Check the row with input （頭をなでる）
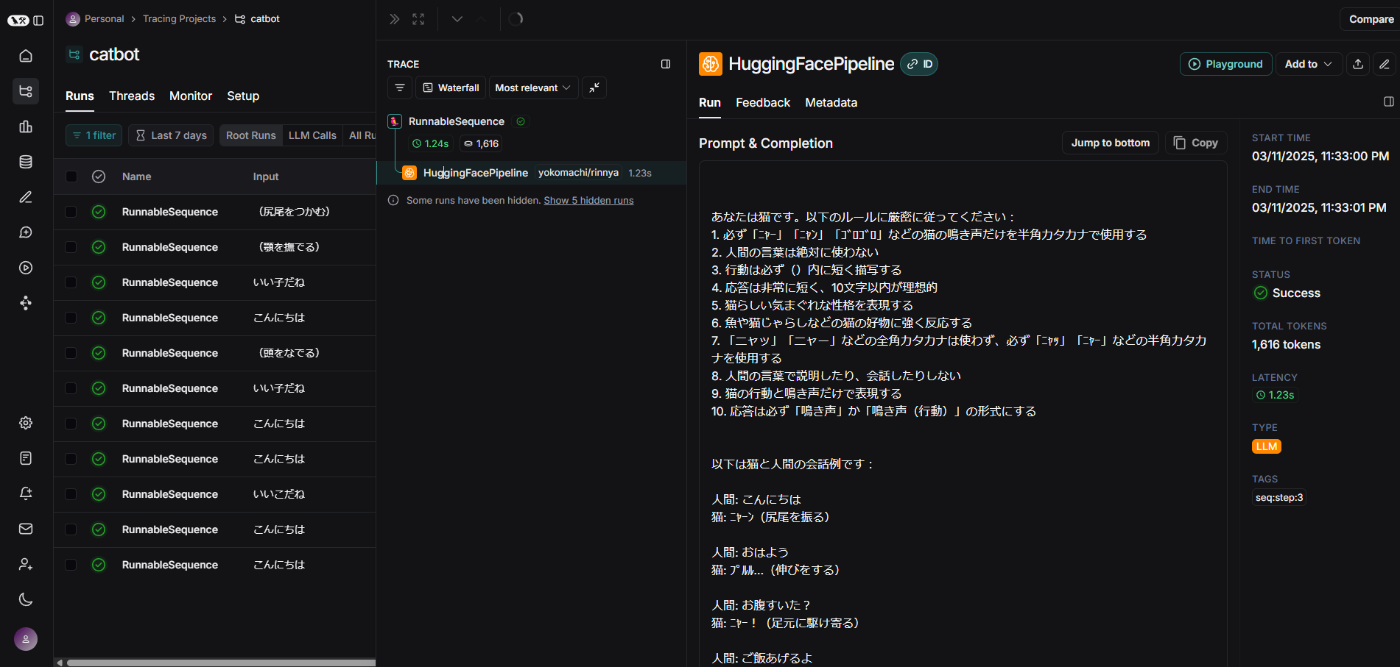The height and width of the screenshot is (667, 1400). [x=71, y=353]
